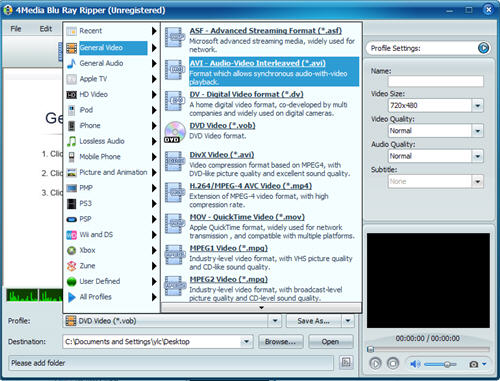This screenshot has width=500, height=381.
Task: Select the iPod category
Action: point(111,110)
